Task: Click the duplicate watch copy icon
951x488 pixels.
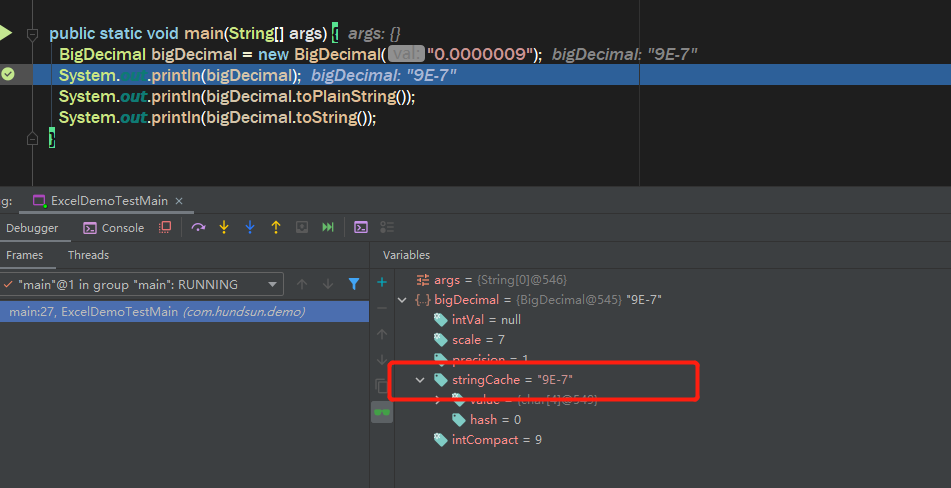Action: [381, 386]
